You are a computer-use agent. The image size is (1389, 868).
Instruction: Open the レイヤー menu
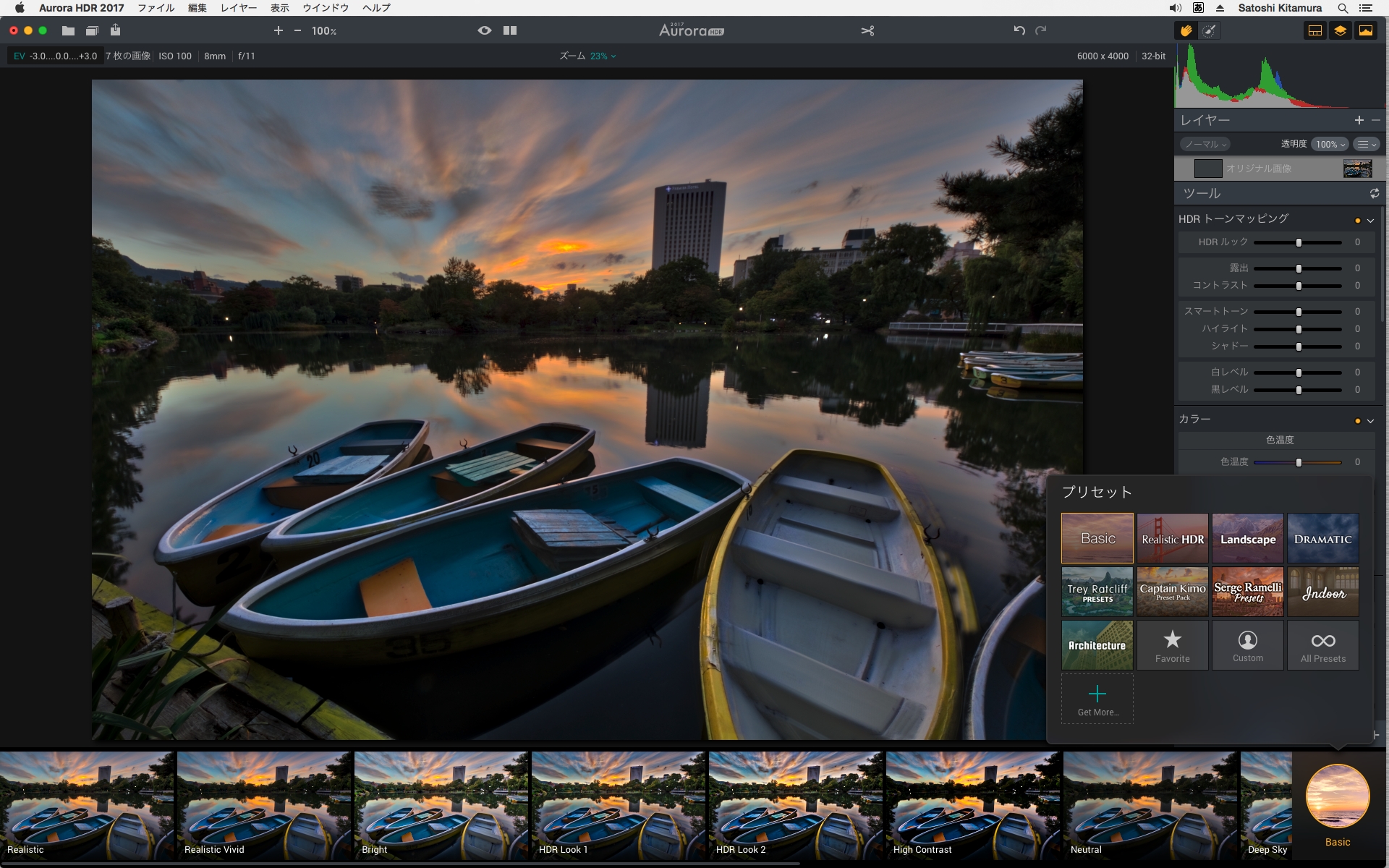pos(238,8)
